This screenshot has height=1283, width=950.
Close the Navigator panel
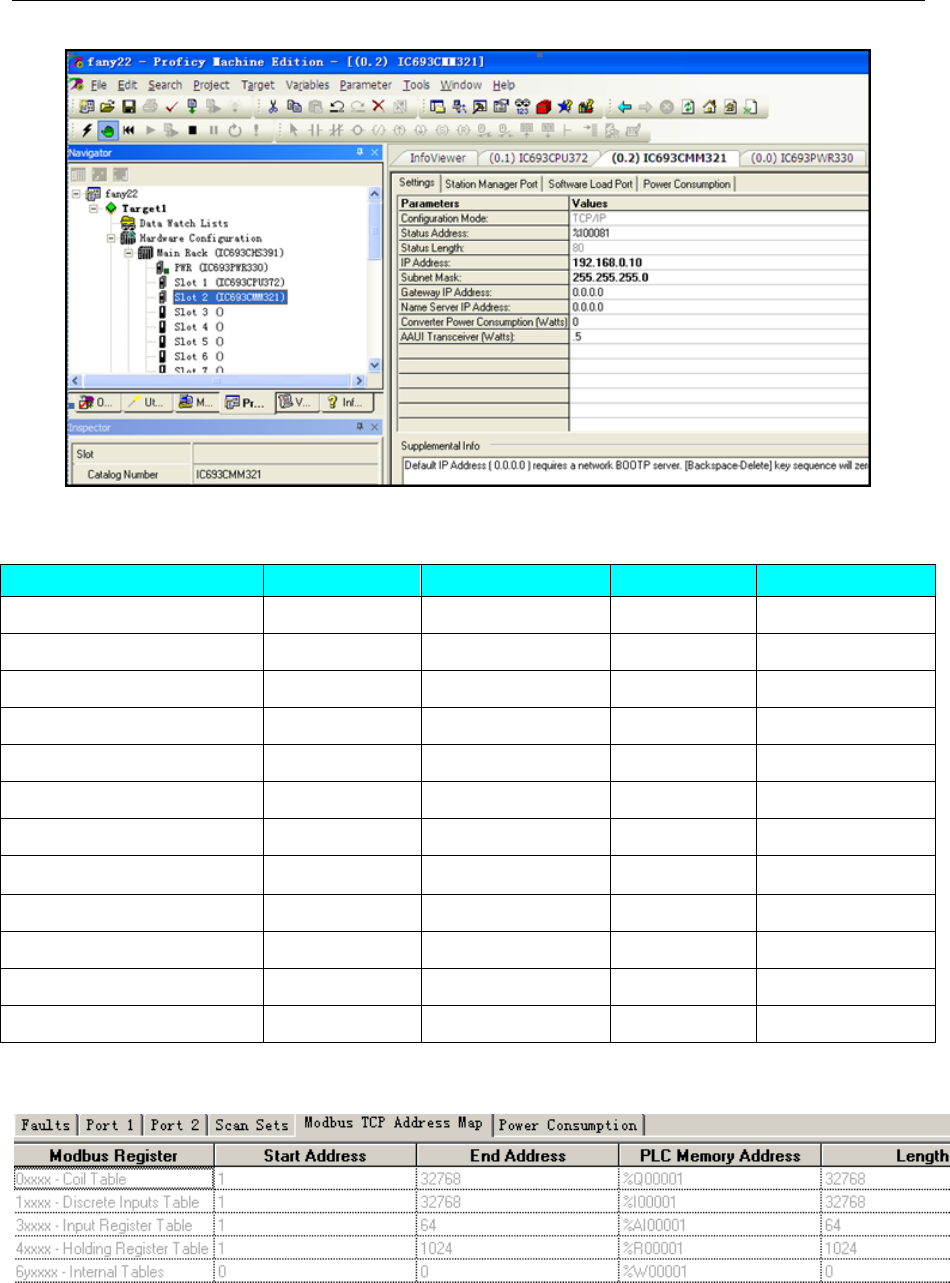(x=374, y=152)
